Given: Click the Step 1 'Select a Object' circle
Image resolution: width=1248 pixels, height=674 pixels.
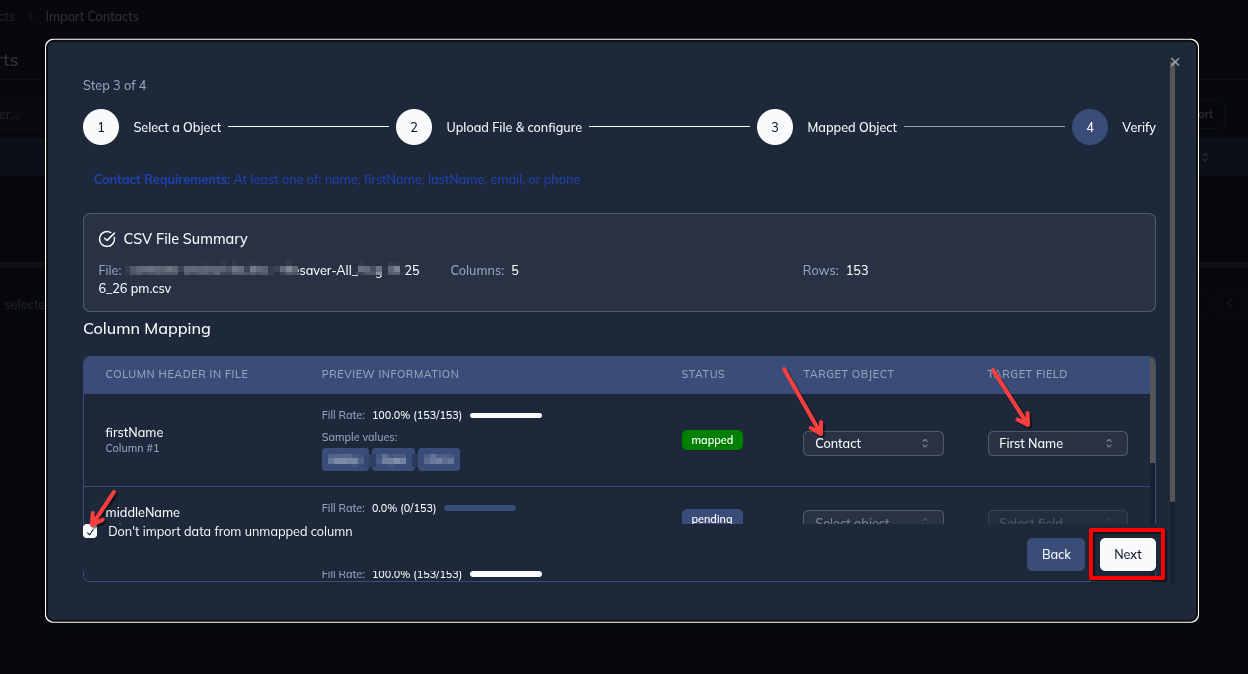Looking at the screenshot, I should 100,127.
